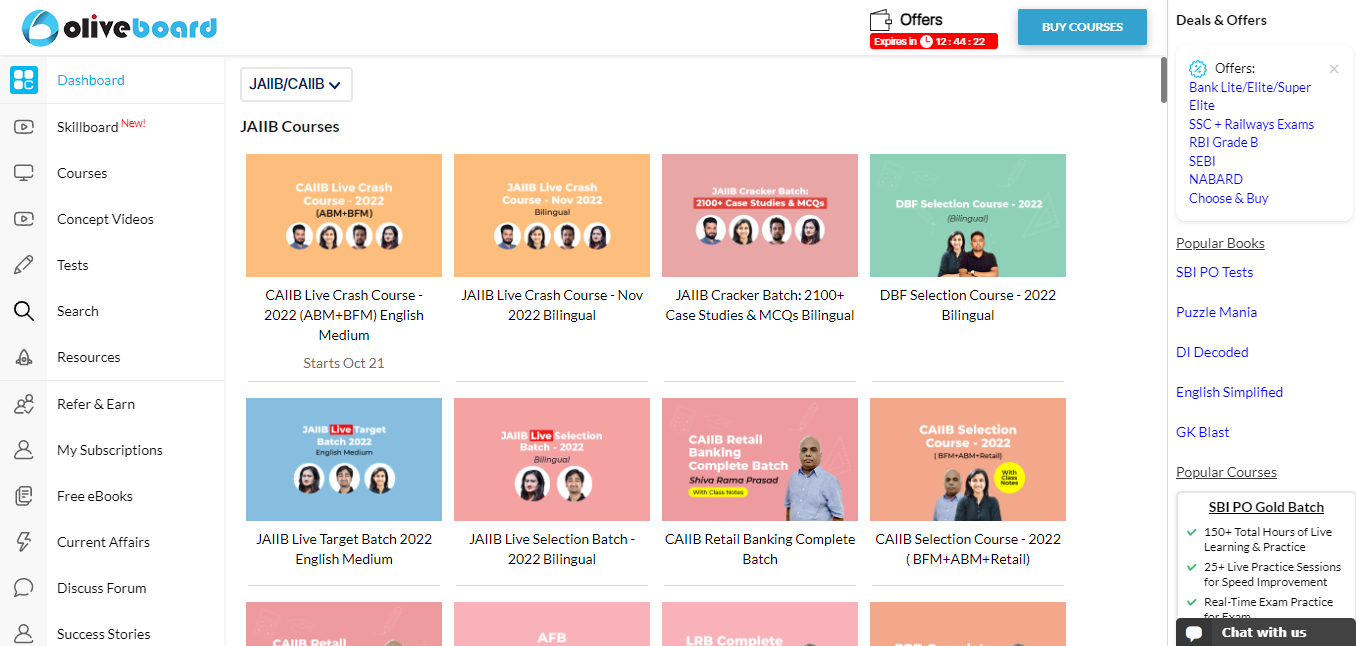1356x646 pixels.
Task: Open Chat with us widget
Action: pyautogui.click(x=1266, y=632)
